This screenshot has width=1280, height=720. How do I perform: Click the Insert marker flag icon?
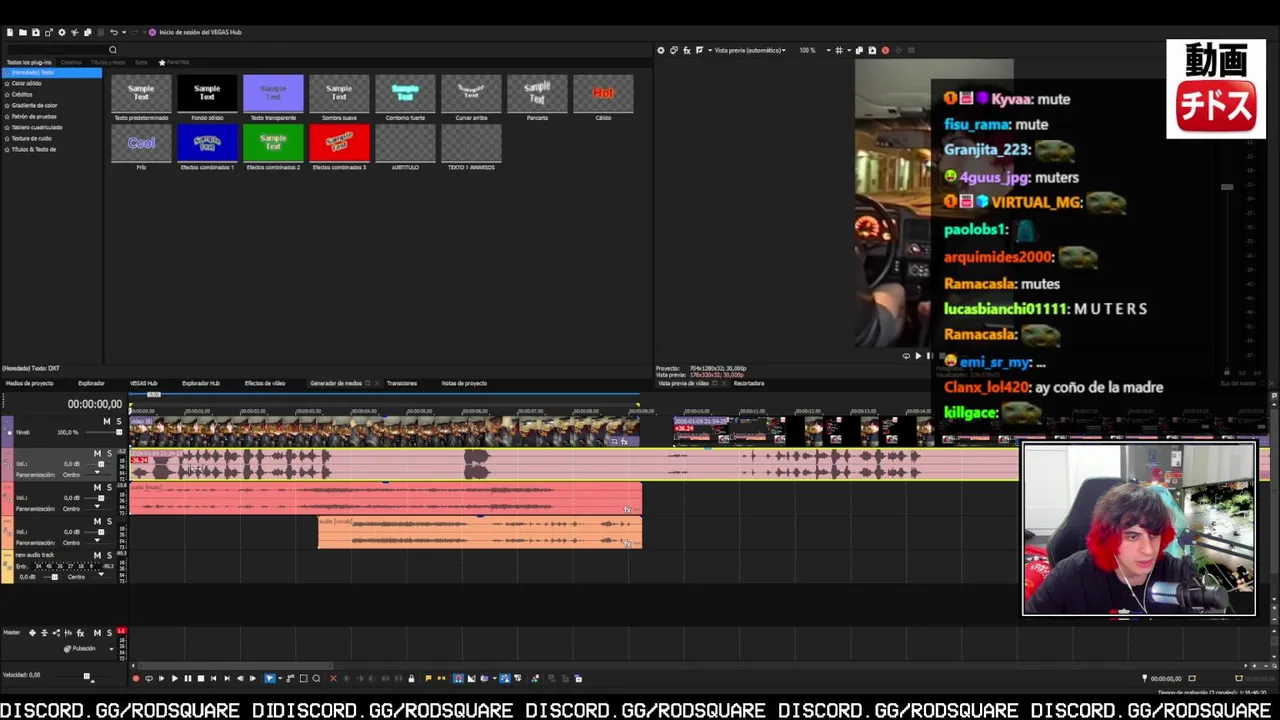click(x=428, y=679)
